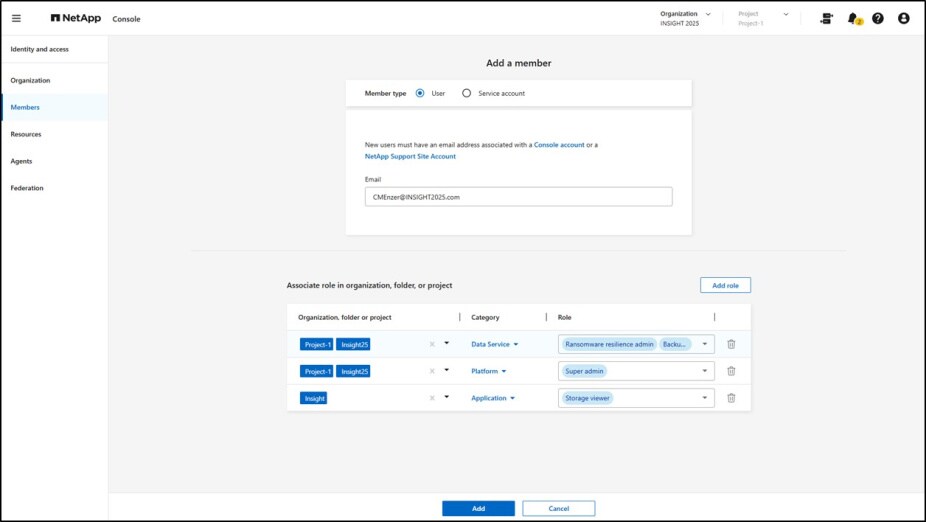Click the Add role button
The height and width of the screenshot is (522, 926).
[725, 285]
